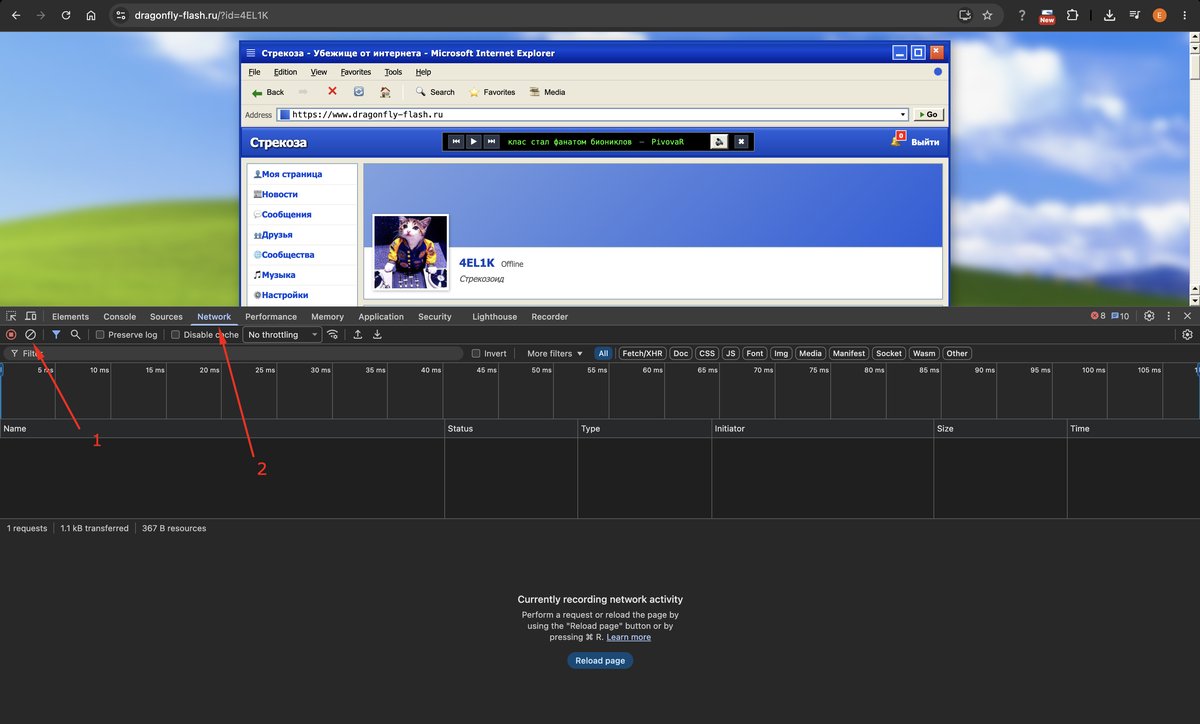Toggle the CSS request type filter

pyautogui.click(x=707, y=354)
